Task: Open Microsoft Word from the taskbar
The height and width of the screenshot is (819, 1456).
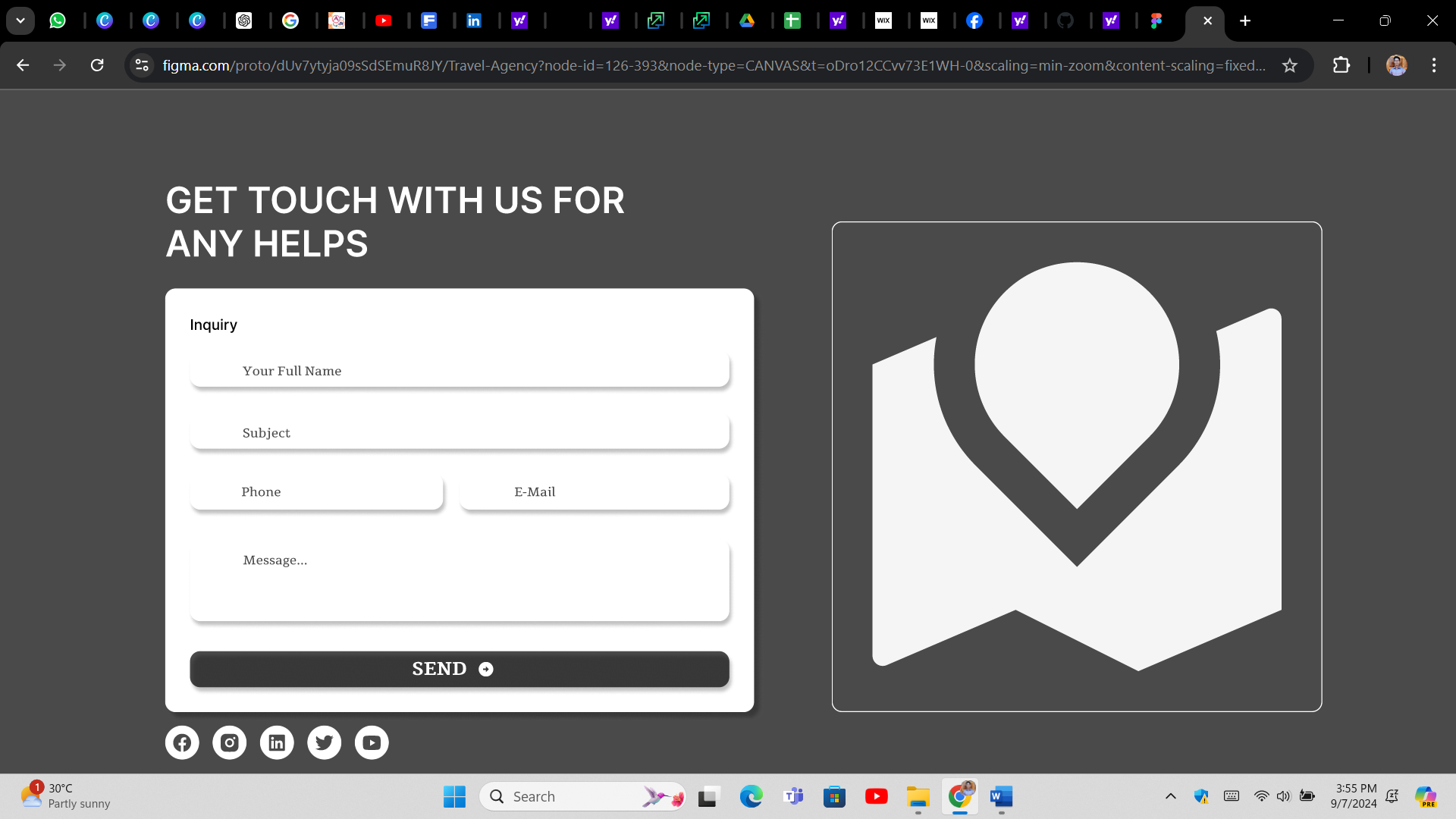Action: [1001, 796]
